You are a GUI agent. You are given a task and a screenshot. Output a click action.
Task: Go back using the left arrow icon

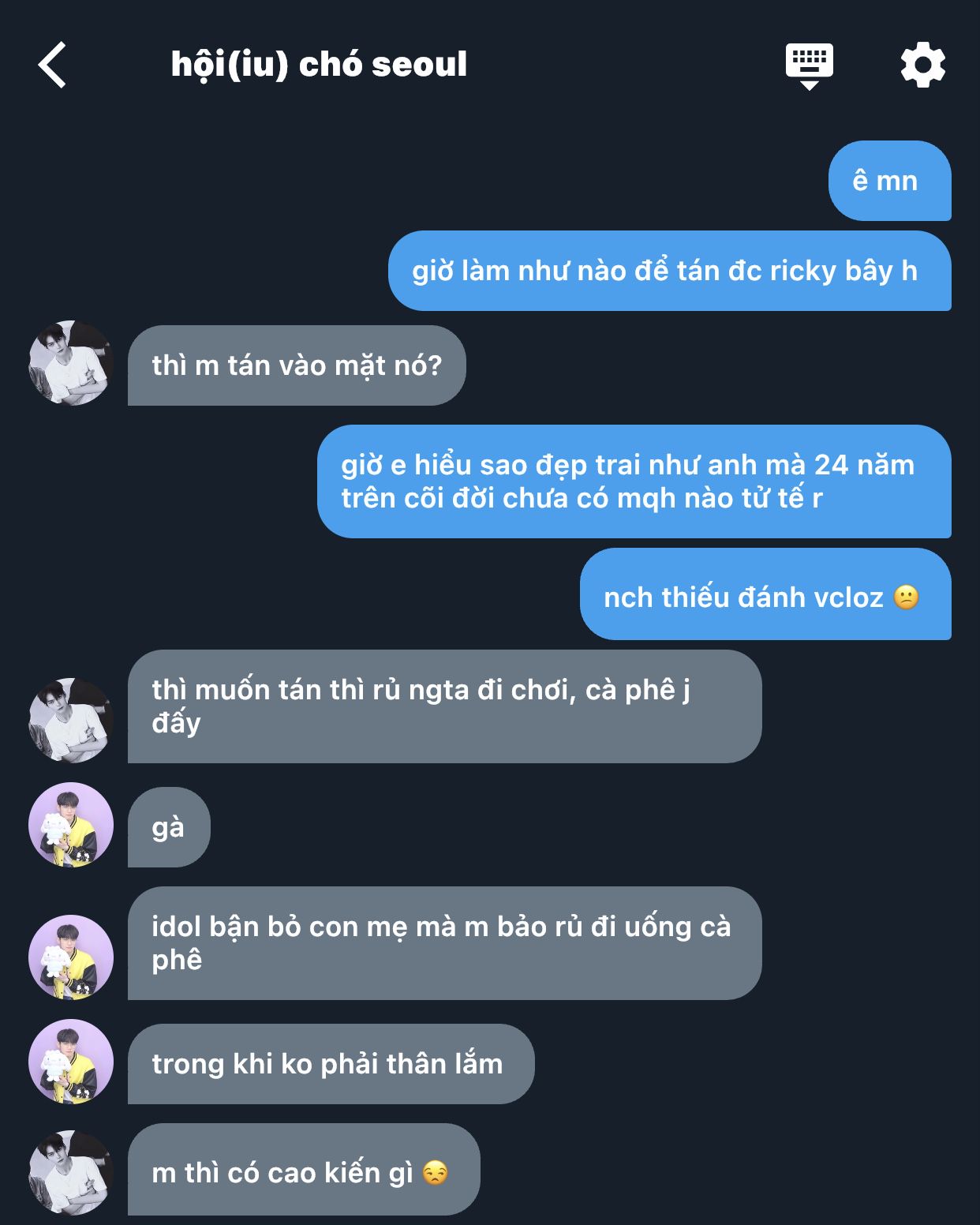[52, 65]
